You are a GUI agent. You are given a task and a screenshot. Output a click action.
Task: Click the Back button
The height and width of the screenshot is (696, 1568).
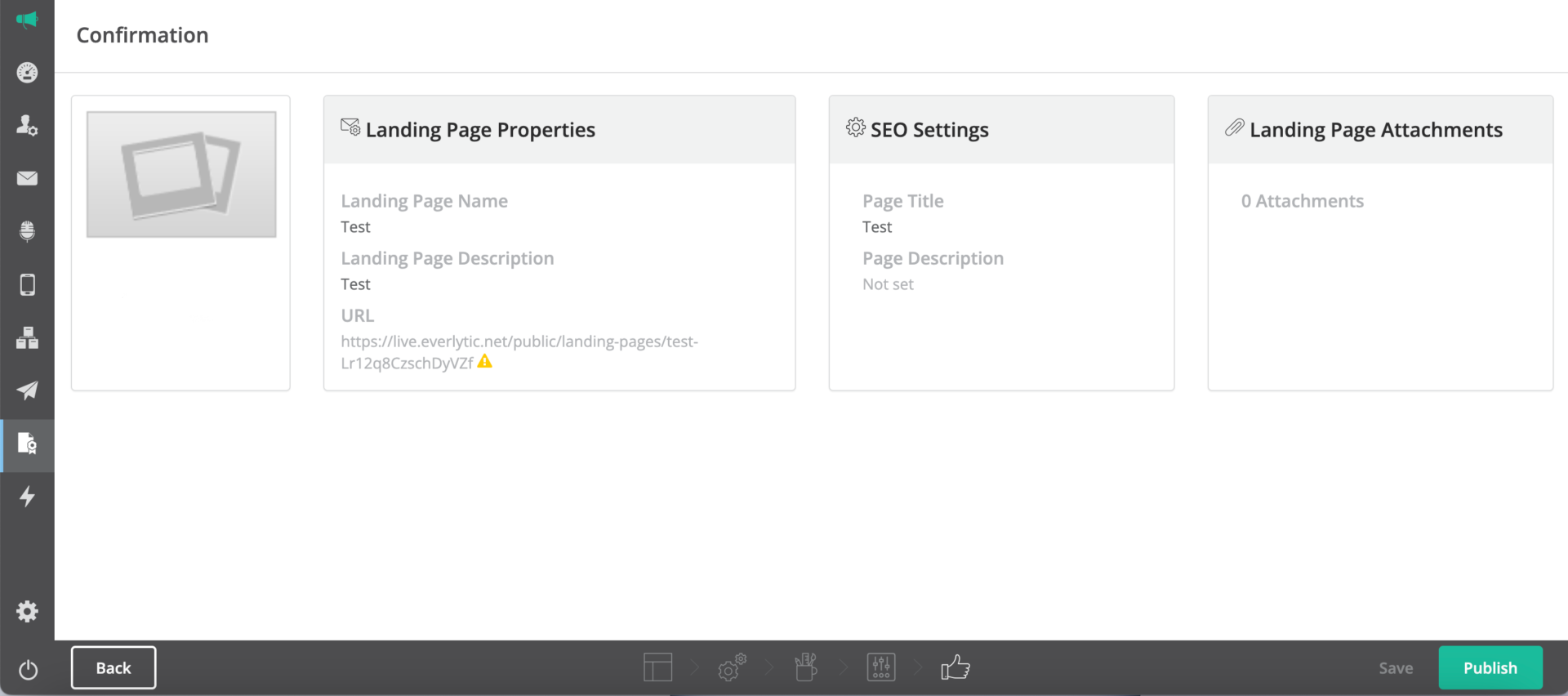tap(114, 668)
